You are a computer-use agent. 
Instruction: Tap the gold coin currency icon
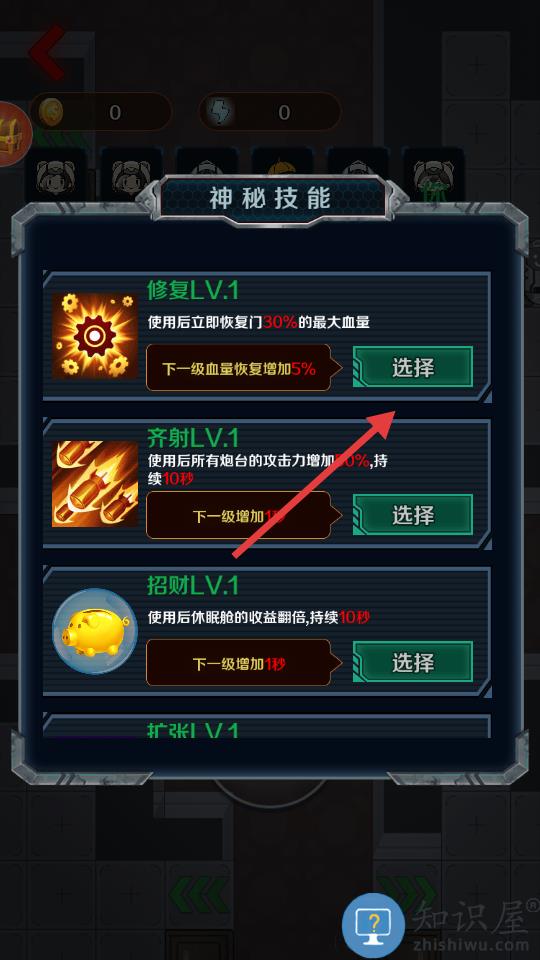51,112
